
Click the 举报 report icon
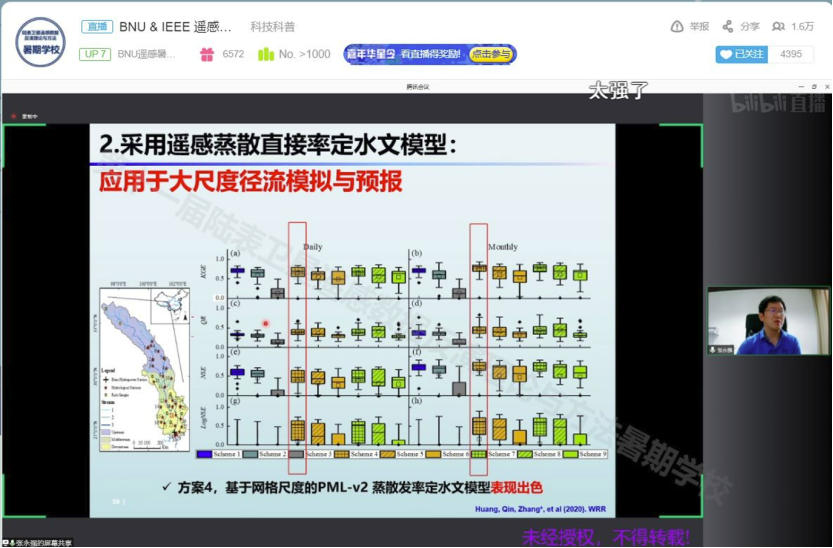coord(677,27)
